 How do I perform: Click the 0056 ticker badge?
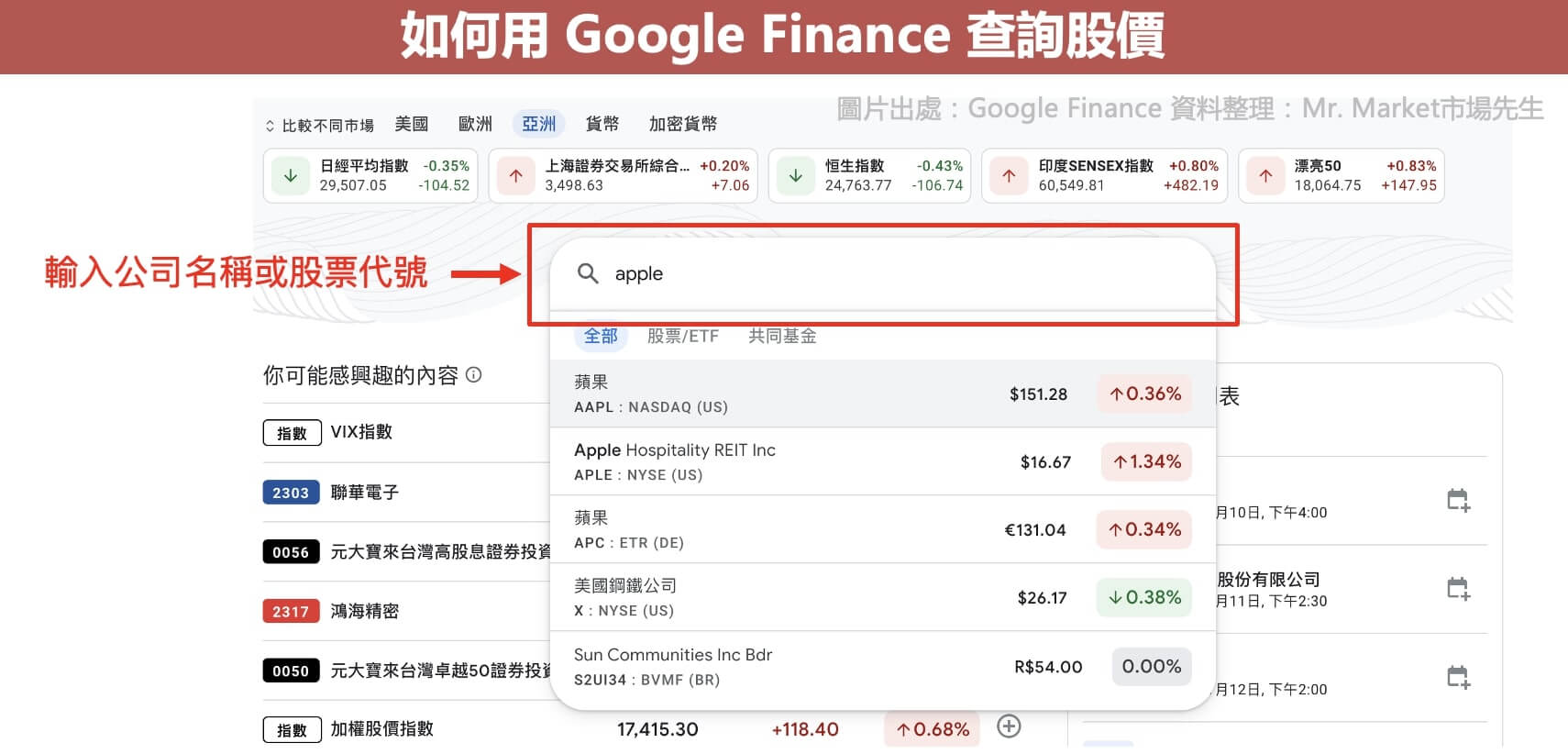pyautogui.click(x=291, y=552)
